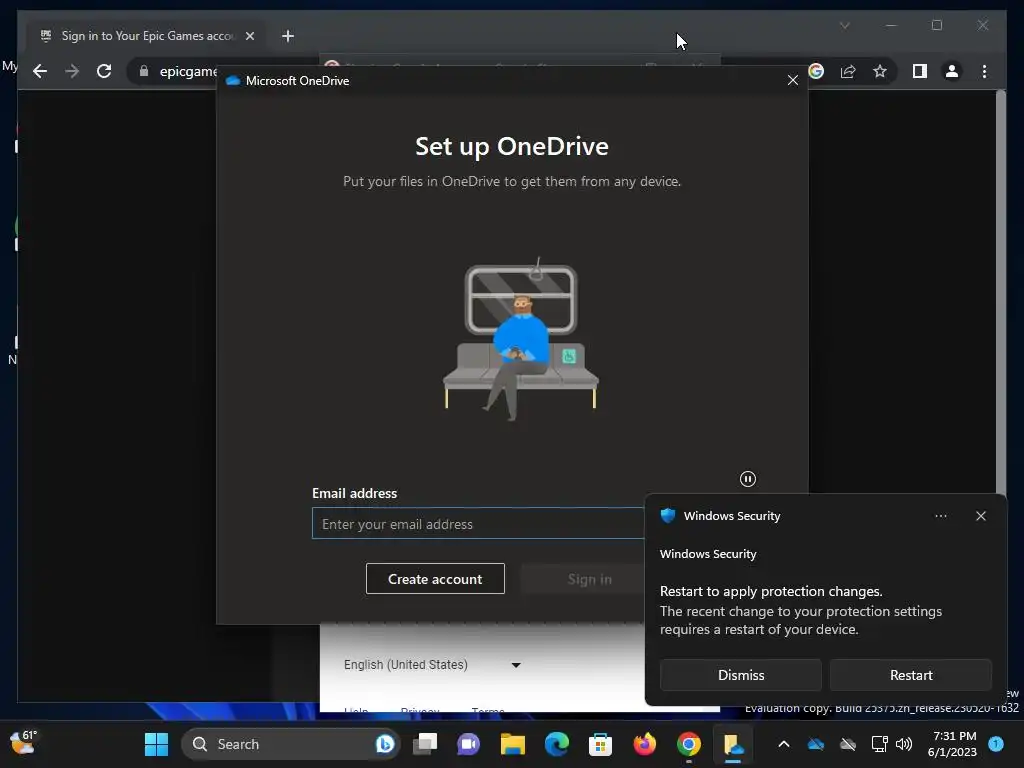The width and height of the screenshot is (1024, 768).
Task: Focus the OneDrive email address field
Action: [x=478, y=524]
